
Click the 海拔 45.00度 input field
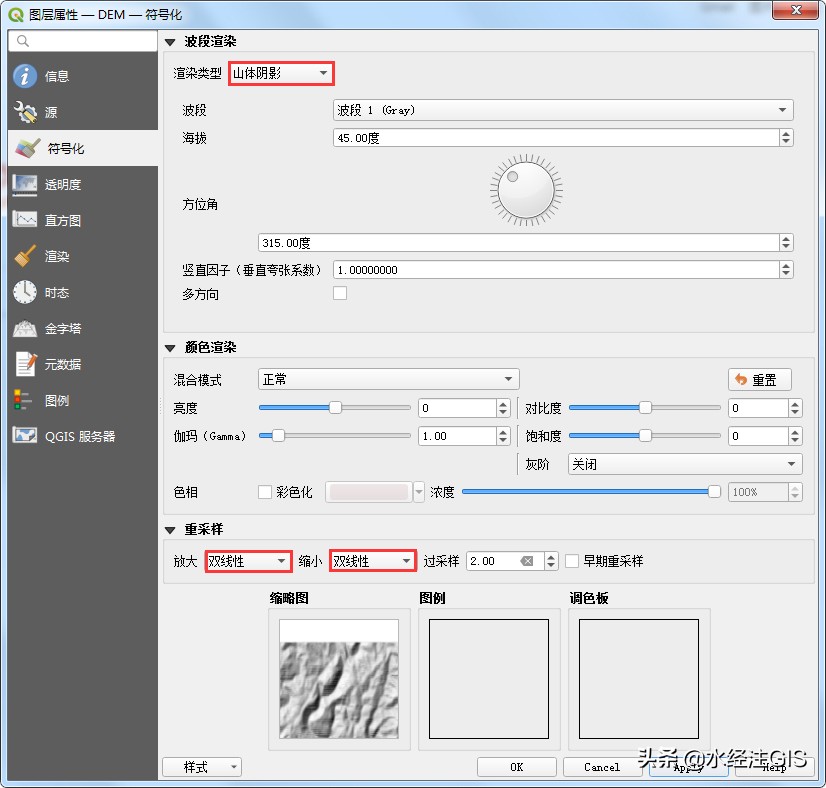coord(556,138)
